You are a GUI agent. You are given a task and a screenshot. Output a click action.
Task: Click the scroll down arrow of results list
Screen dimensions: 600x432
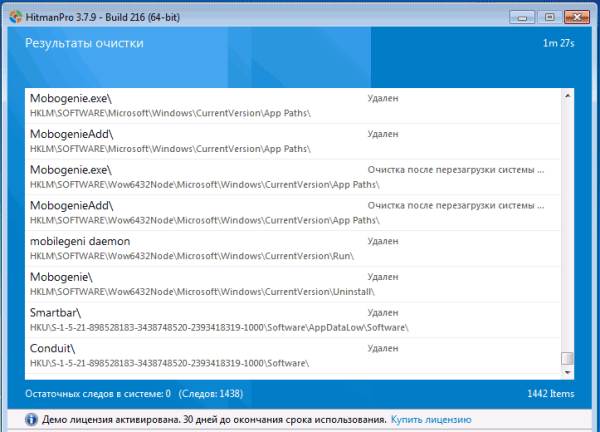click(567, 372)
